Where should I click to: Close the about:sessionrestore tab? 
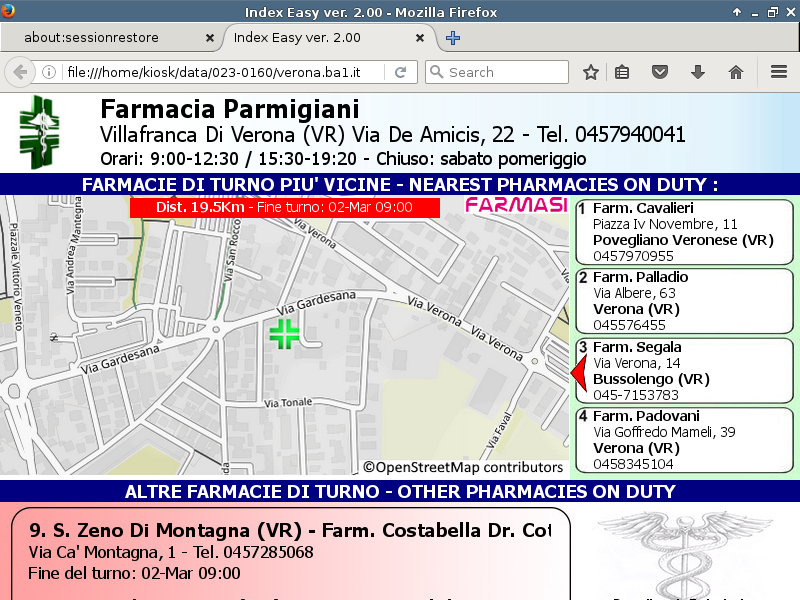(x=209, y=38)
